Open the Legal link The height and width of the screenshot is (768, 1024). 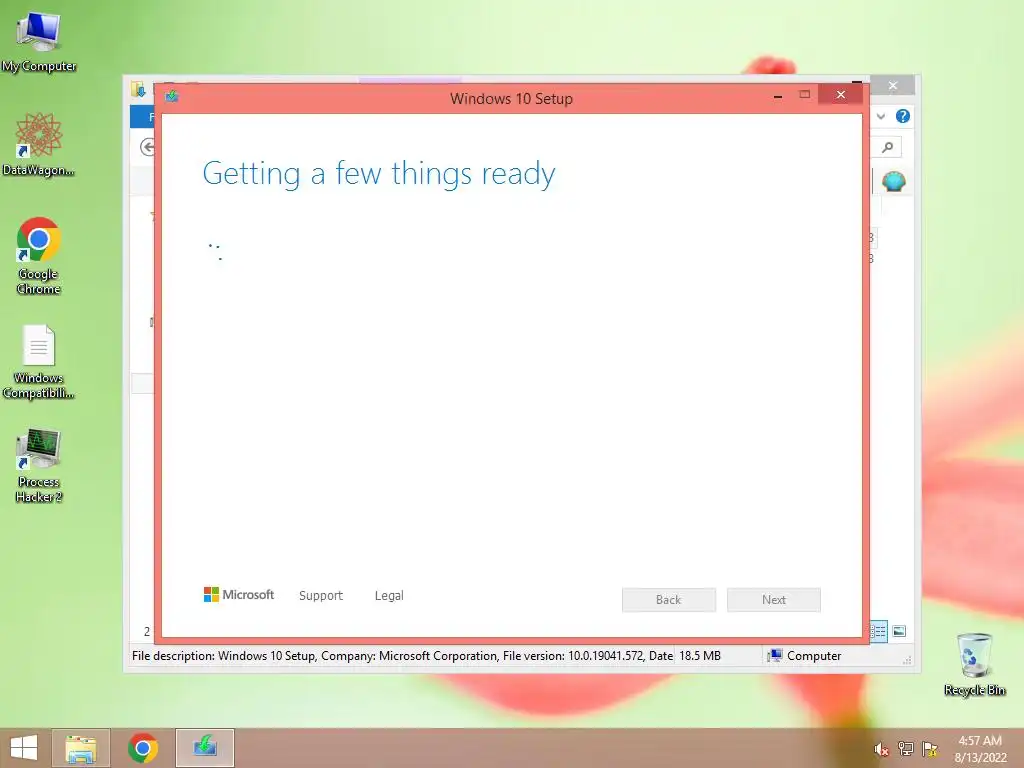pyautogui.click(x=389, y=596)
